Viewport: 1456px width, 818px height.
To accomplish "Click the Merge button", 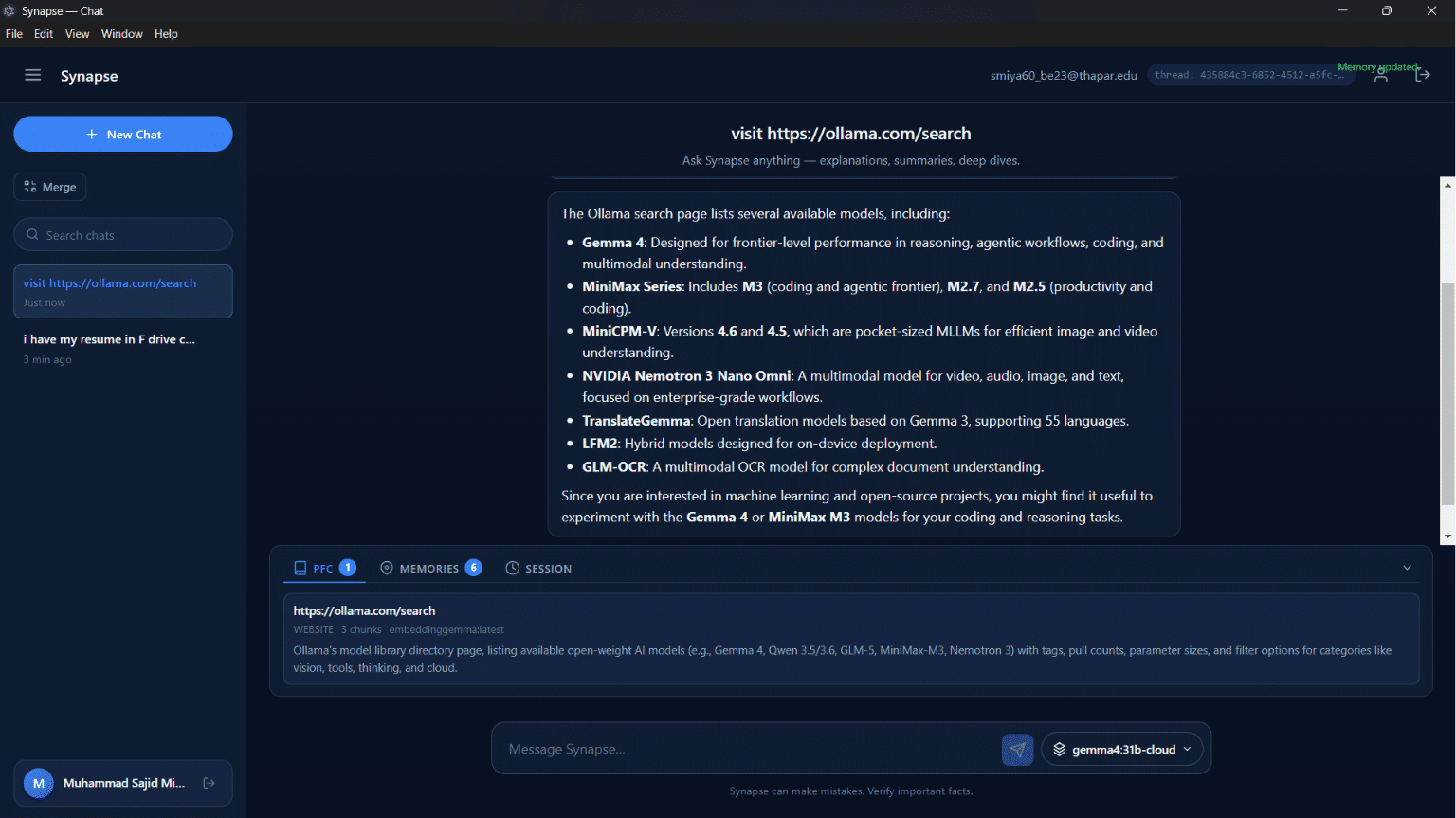I will (50, 187).
